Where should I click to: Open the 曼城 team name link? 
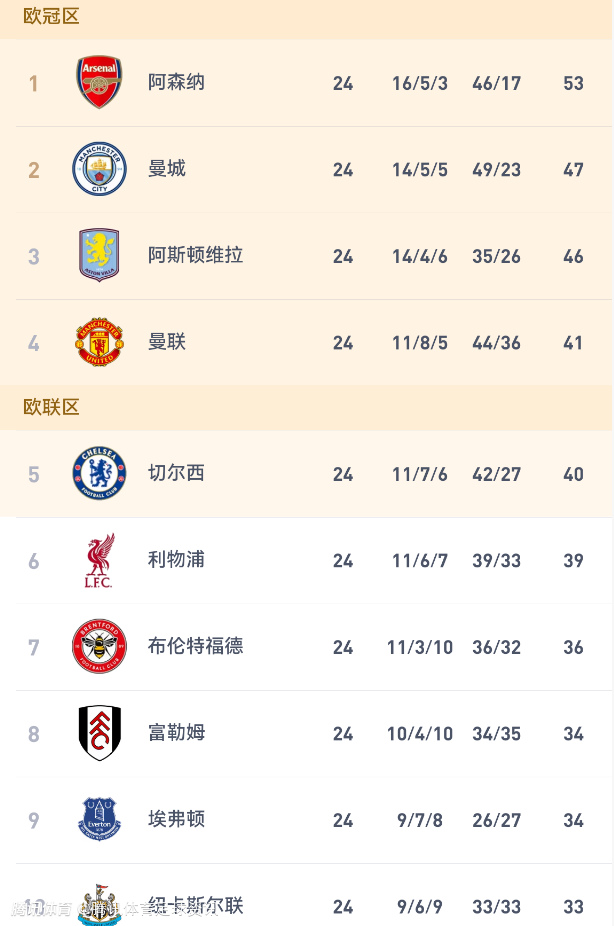pyautogui.click(x=167, y=169)
